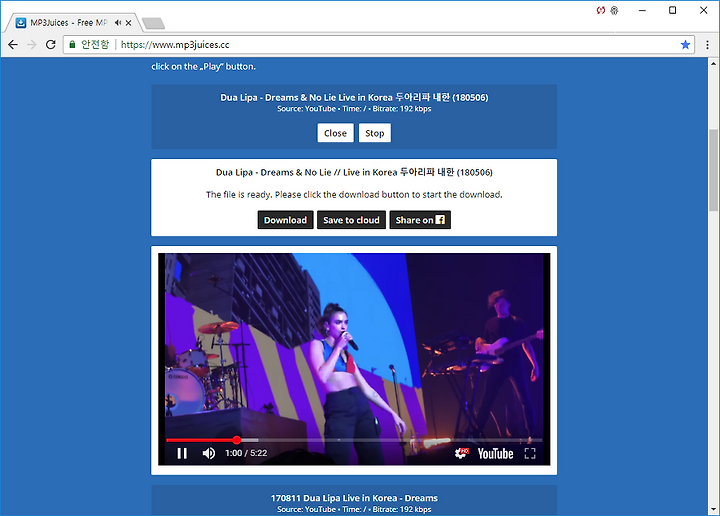The image size is (720, 516).
Task: Open YouTube player settings gear
Action: point(461,453)
